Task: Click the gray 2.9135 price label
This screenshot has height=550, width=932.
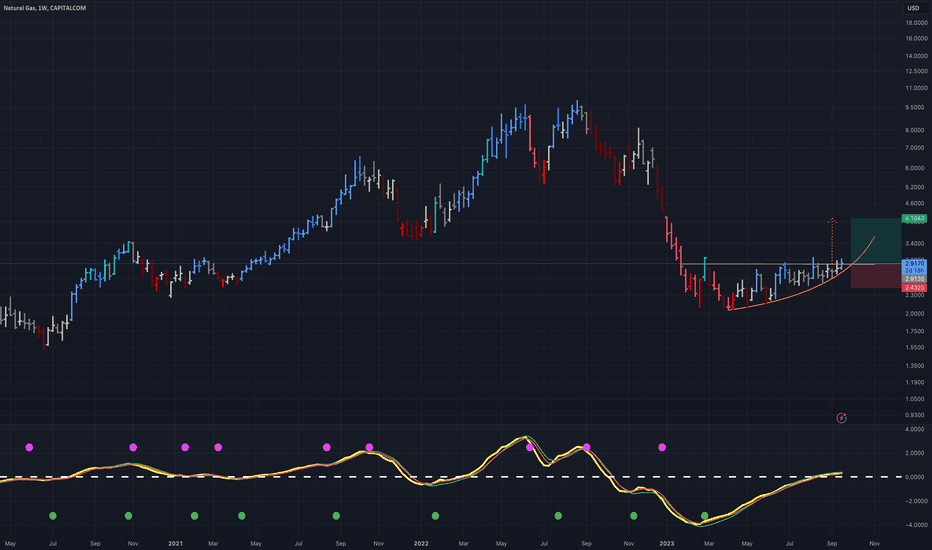Action: point(914,279)
